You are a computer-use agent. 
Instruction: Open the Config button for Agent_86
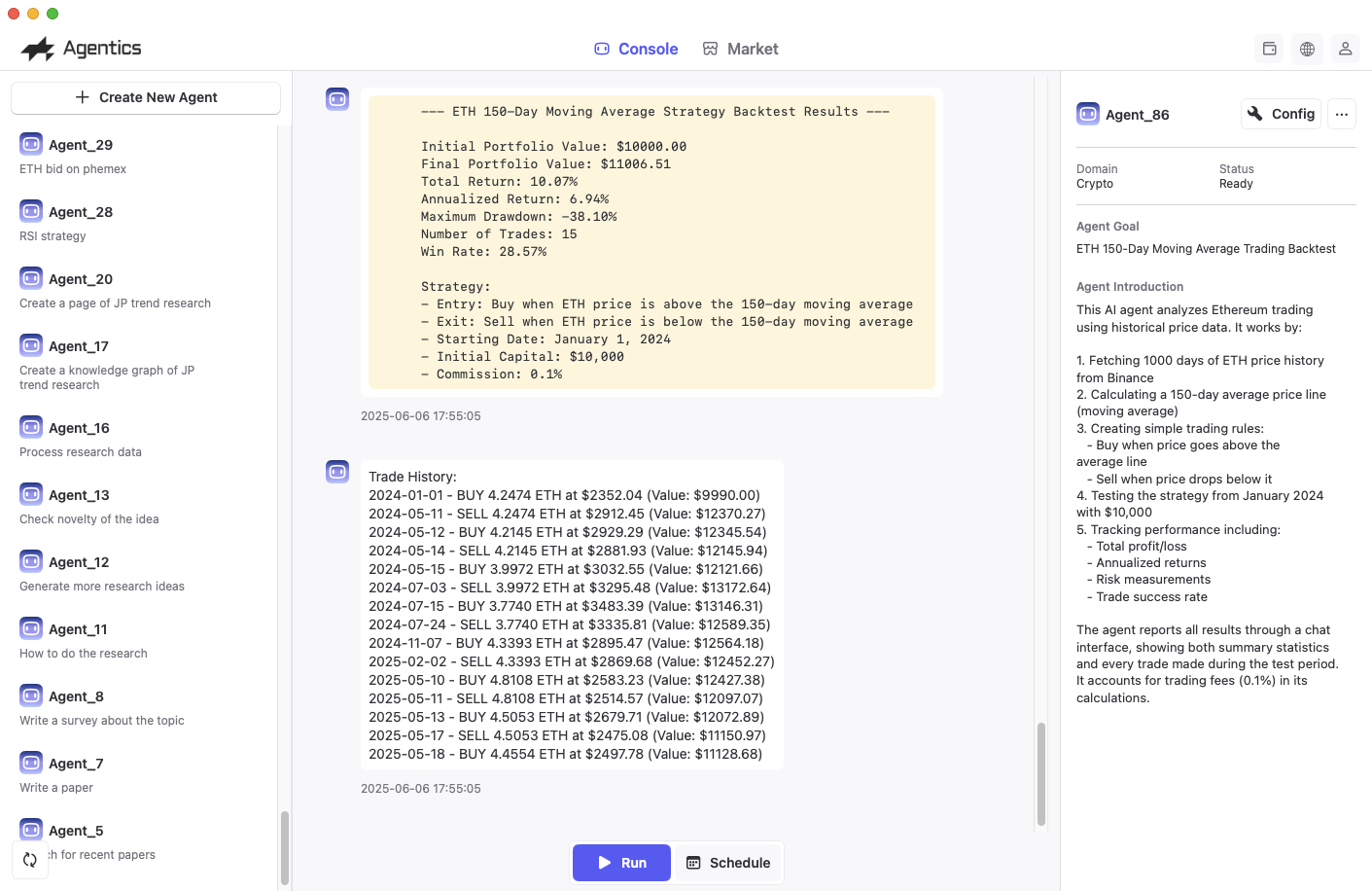(1281, 114)
